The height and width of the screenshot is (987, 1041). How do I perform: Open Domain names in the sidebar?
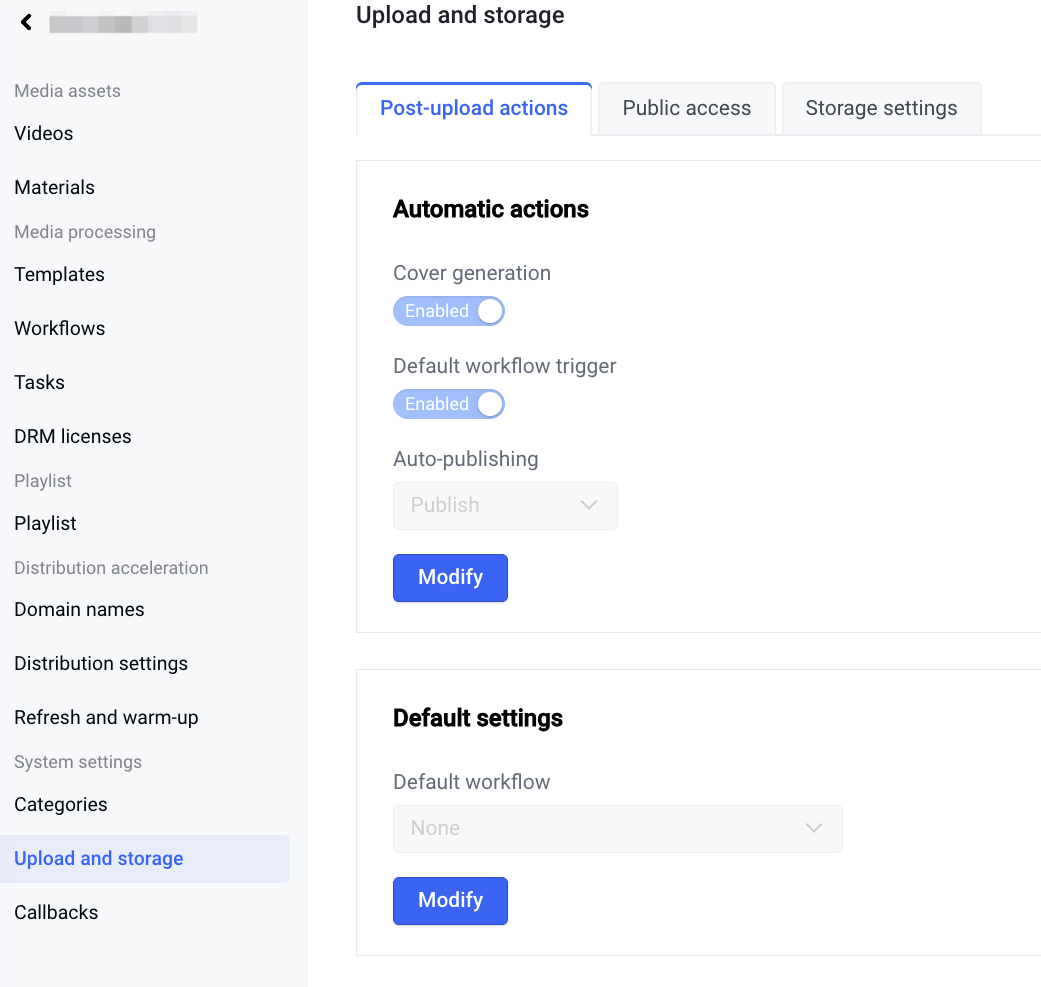click(x=80, y=610)
